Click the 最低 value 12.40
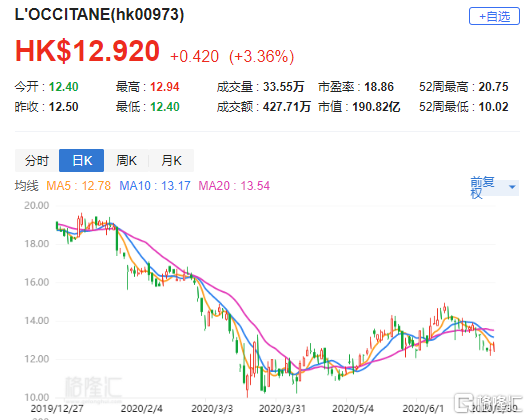 [x=165, y=107]
